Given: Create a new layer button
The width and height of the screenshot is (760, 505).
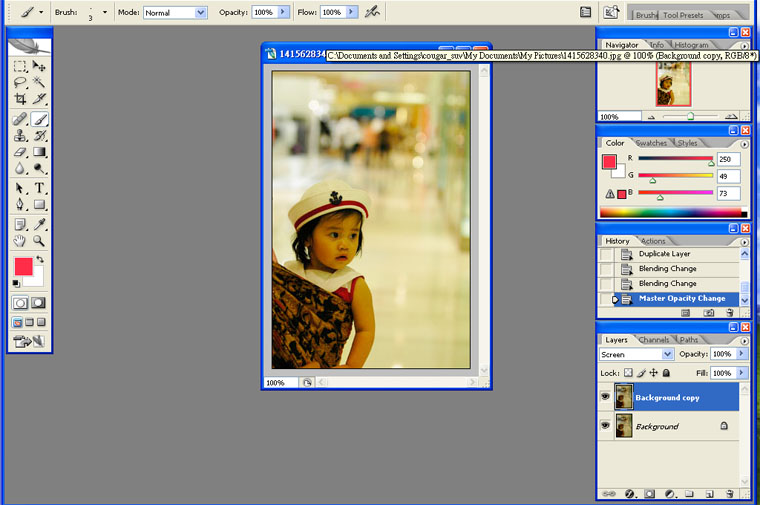Looking at the screenshot, I should pyautogui.click(x=709, y=494).
